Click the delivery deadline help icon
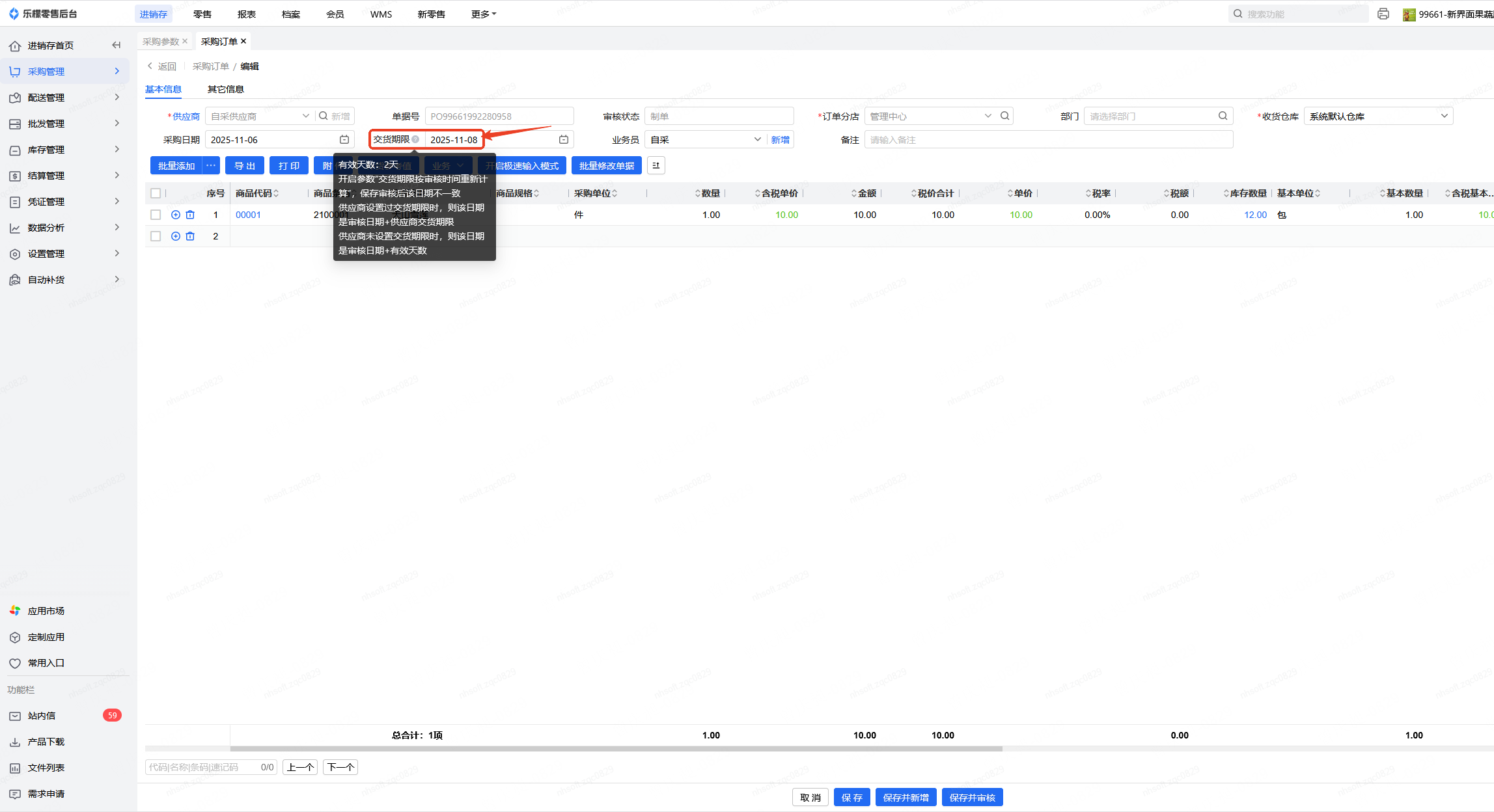The width and height of the screenshot is (1494, 812). [415, 139]
